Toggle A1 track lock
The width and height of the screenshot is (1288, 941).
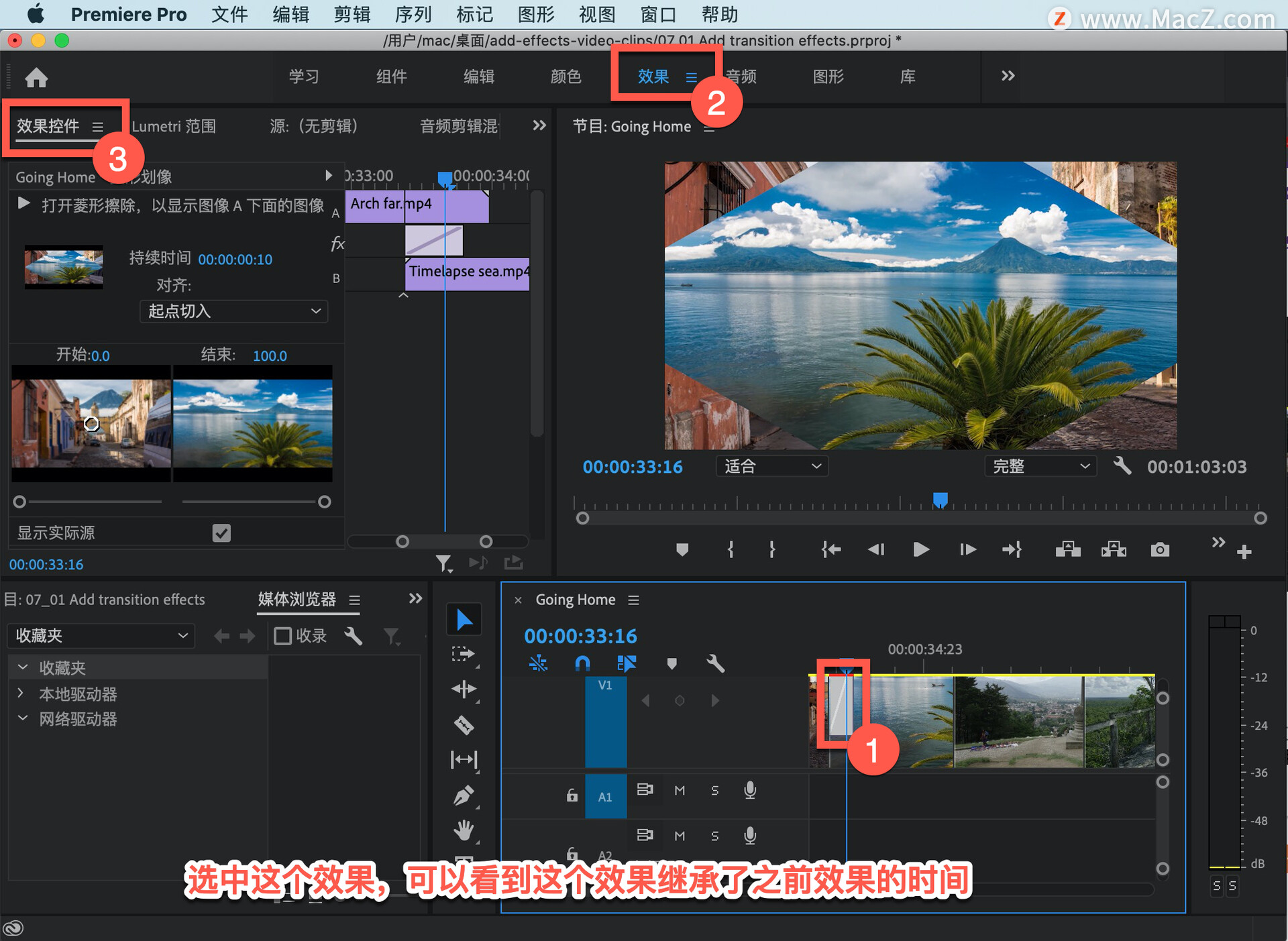[572, 795]
